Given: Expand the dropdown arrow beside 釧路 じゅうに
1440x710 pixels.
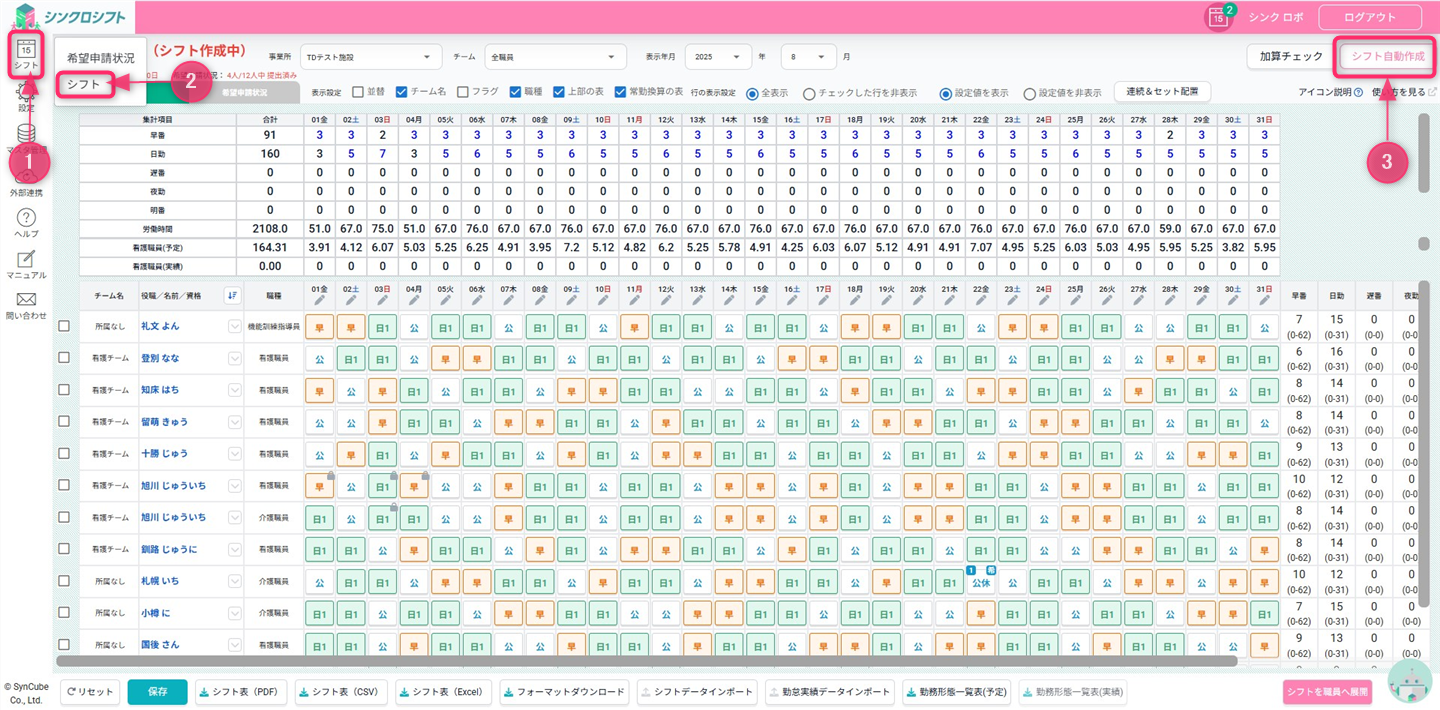Looking at the screenshot, I should [x=235, y=549].
